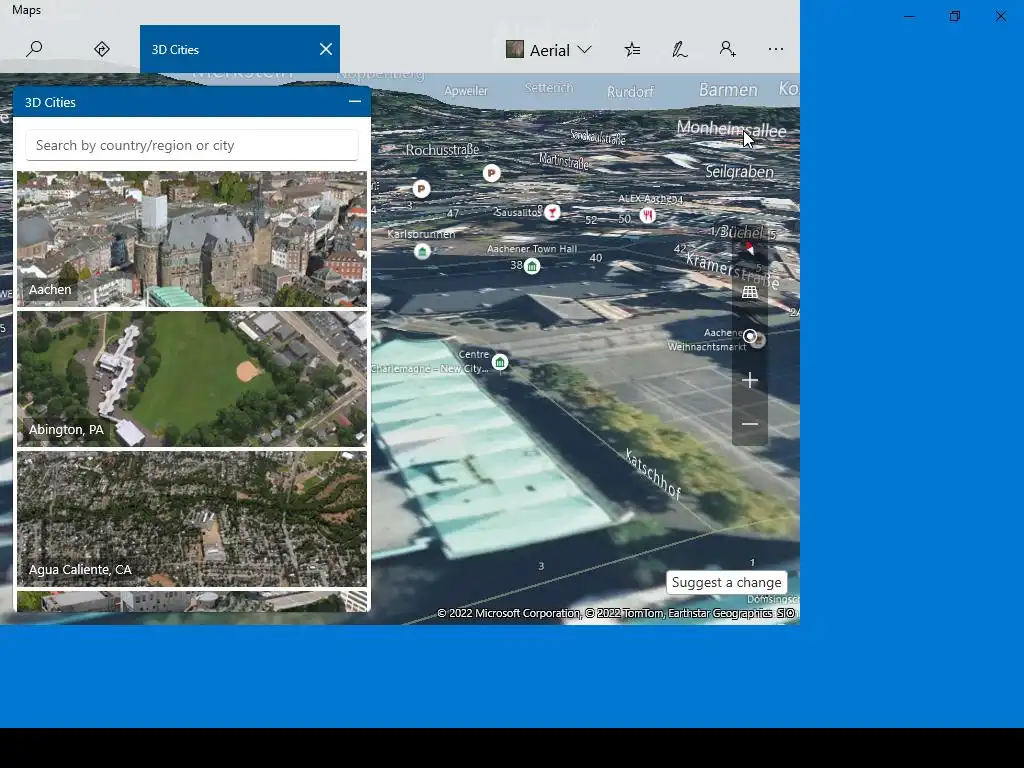Select the Aachen city thumbnail

point(192,239)
